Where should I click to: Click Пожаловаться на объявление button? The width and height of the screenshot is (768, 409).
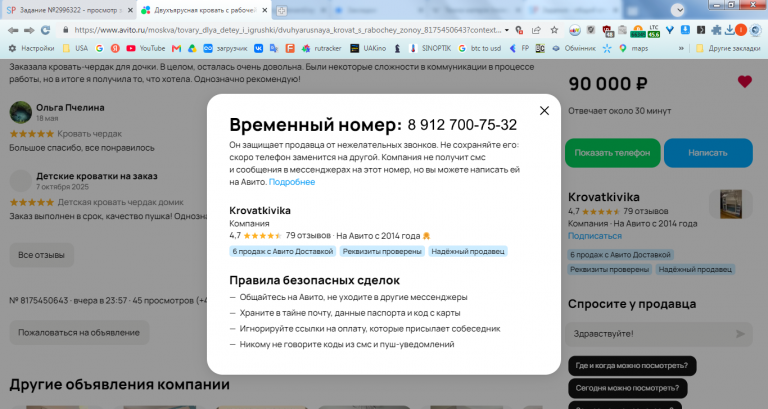(x=79, y=333)
